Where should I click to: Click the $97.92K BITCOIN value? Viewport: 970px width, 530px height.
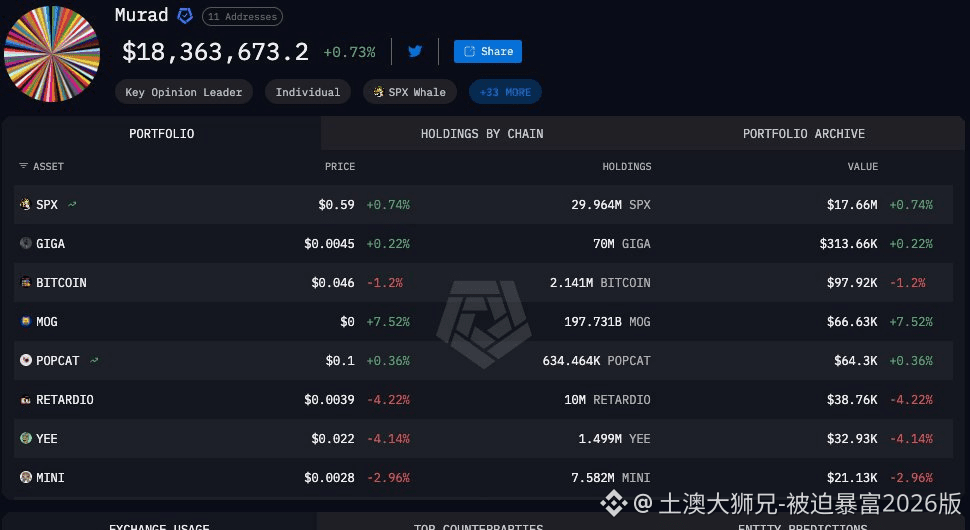[x=852, y=283]
